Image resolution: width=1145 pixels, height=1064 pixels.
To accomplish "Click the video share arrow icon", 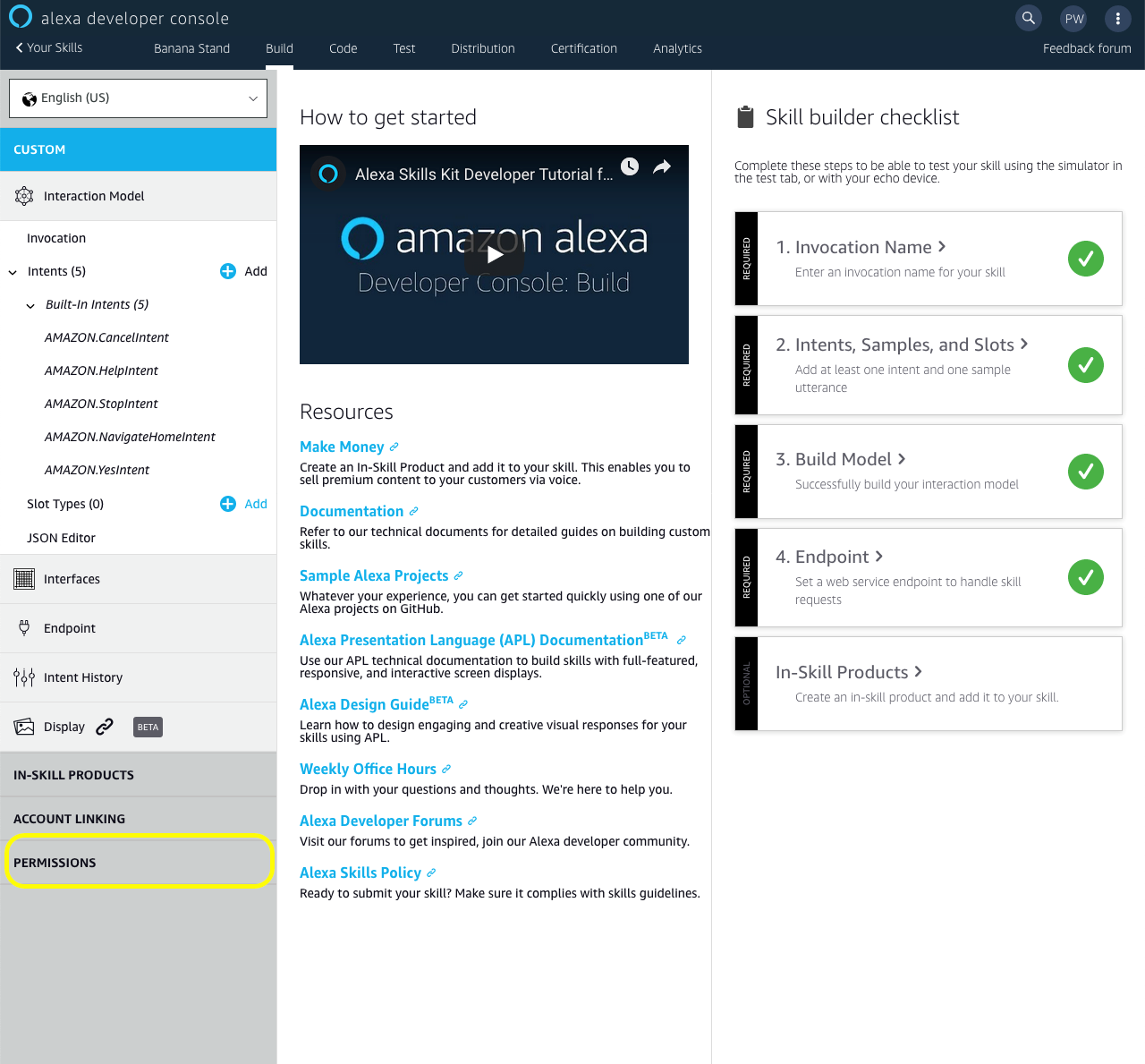I will click(x=662, y=167).
